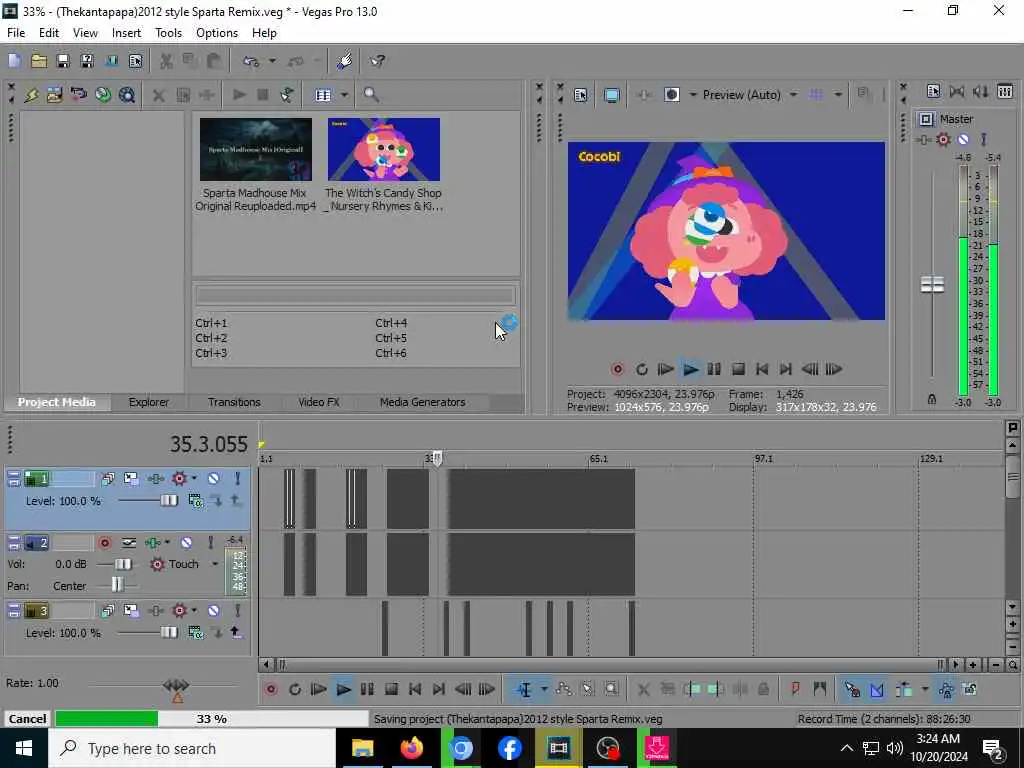This screenshot has height=768, width=1024.
Task: Open the Project Media Views dropdown
Action: pos(344,95)
